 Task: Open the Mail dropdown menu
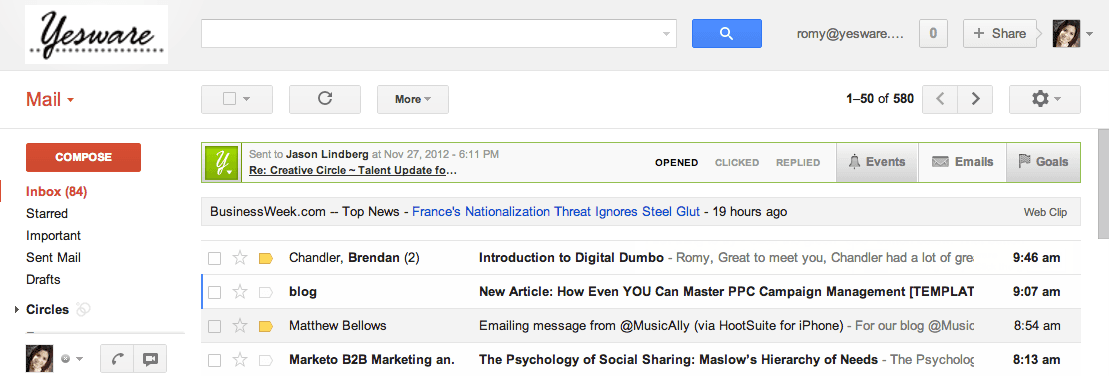click(x=50, y=100)
